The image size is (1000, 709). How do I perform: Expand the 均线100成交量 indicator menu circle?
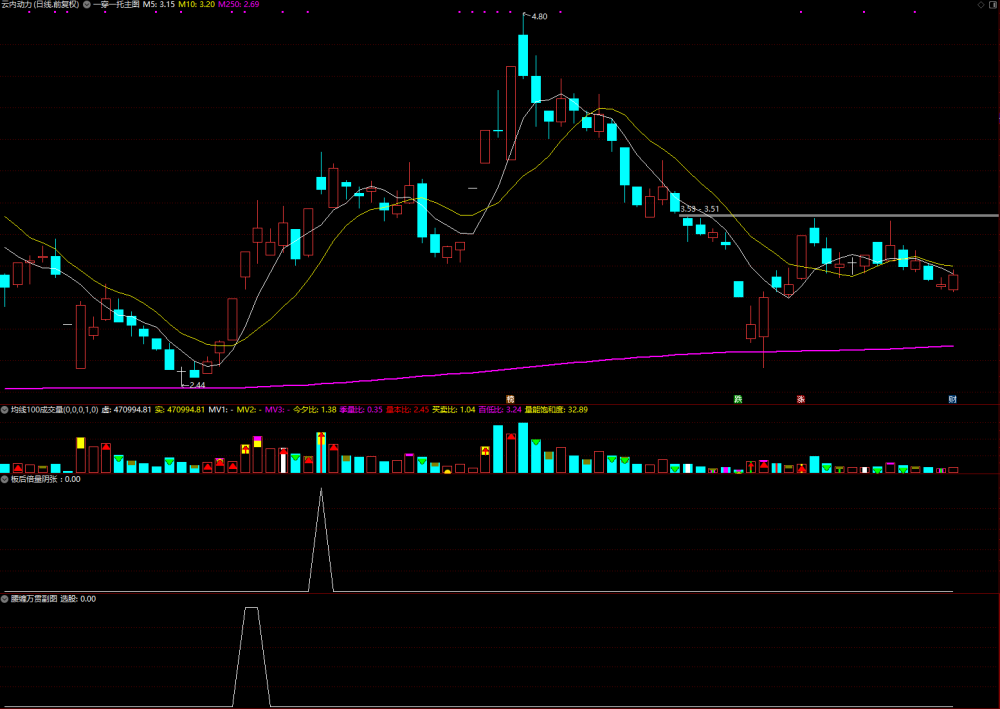(5, 410)
